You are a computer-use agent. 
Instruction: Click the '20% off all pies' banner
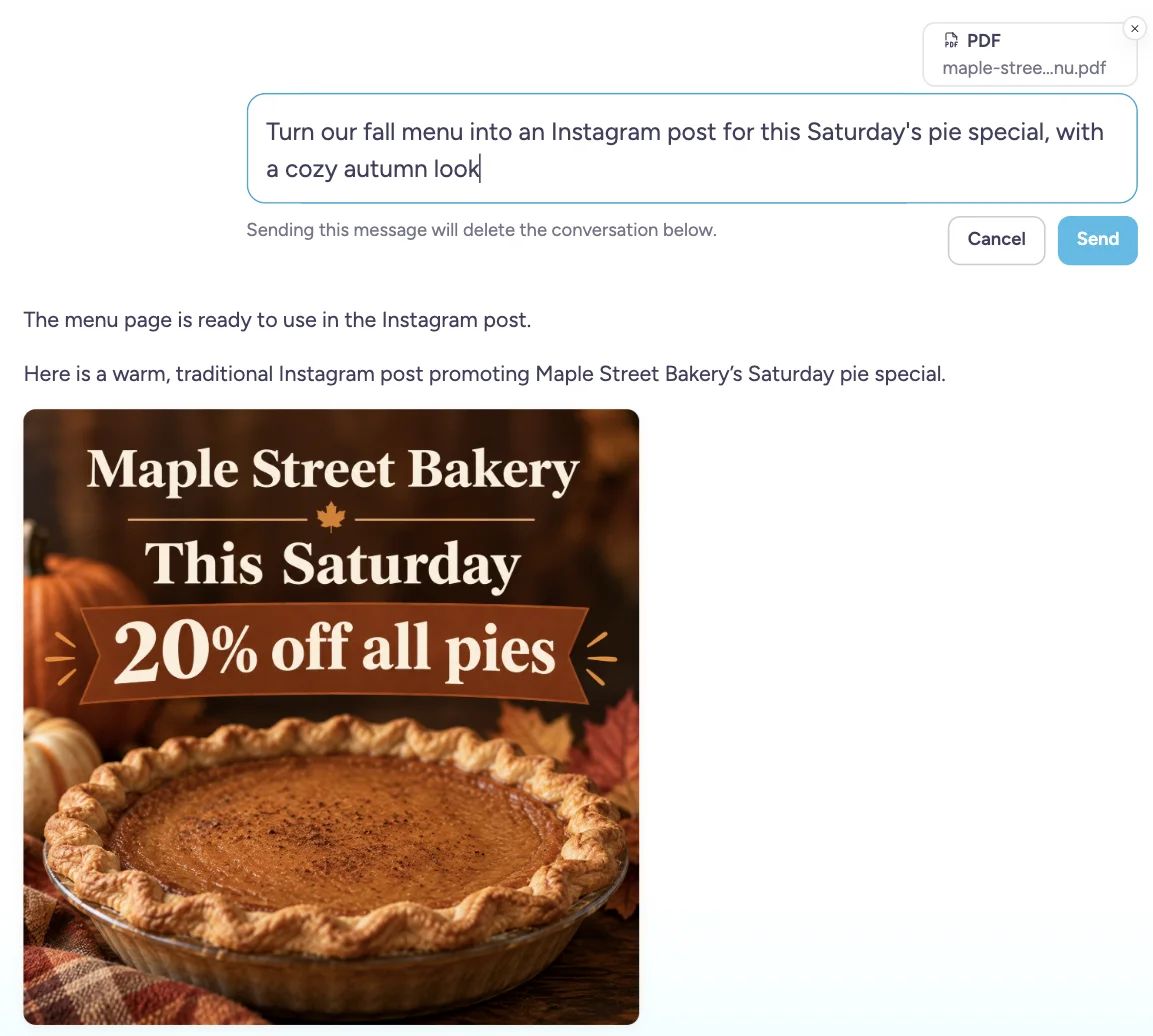(x=334, y=653)
